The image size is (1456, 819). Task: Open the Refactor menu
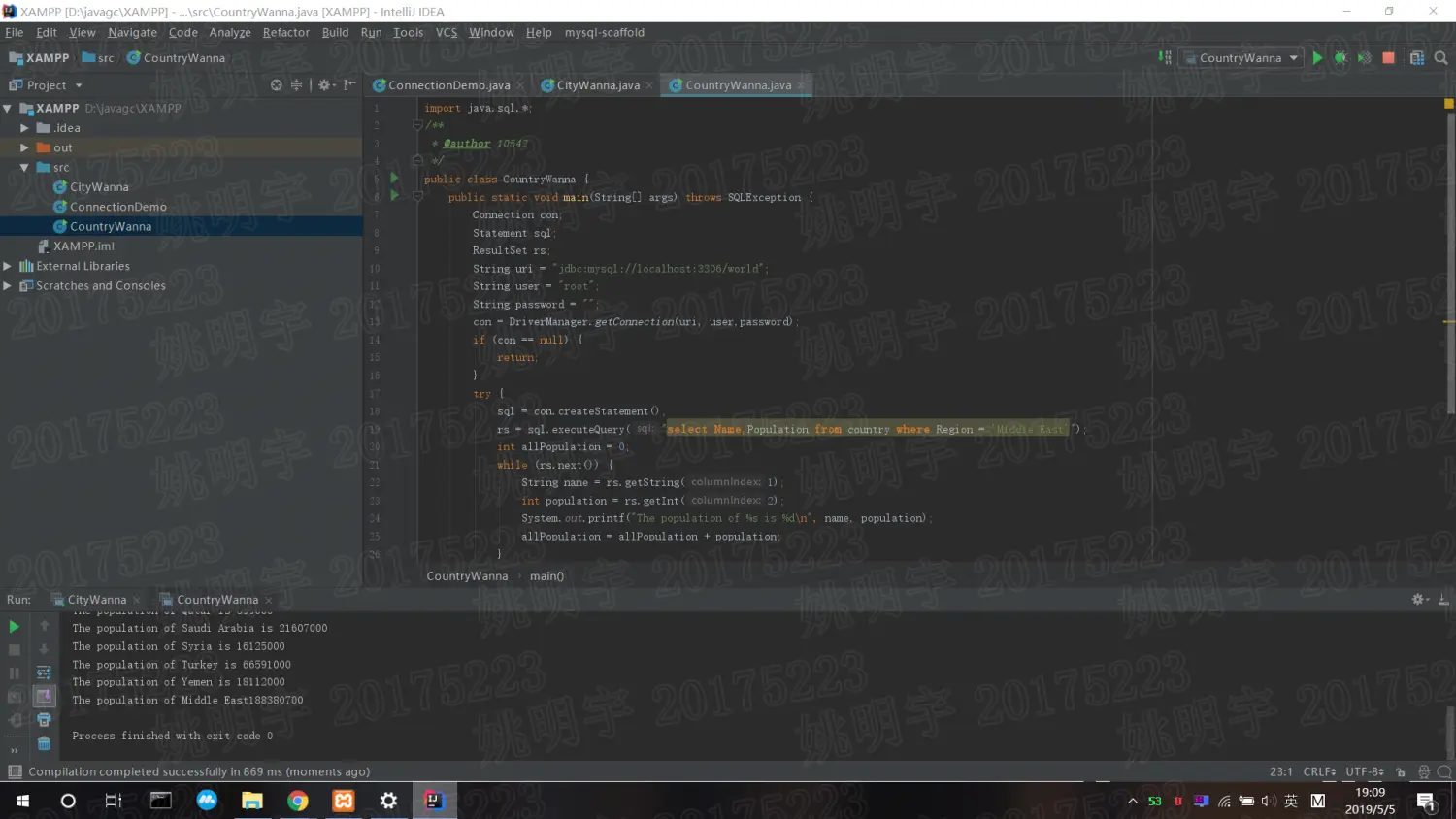[286, 32]
